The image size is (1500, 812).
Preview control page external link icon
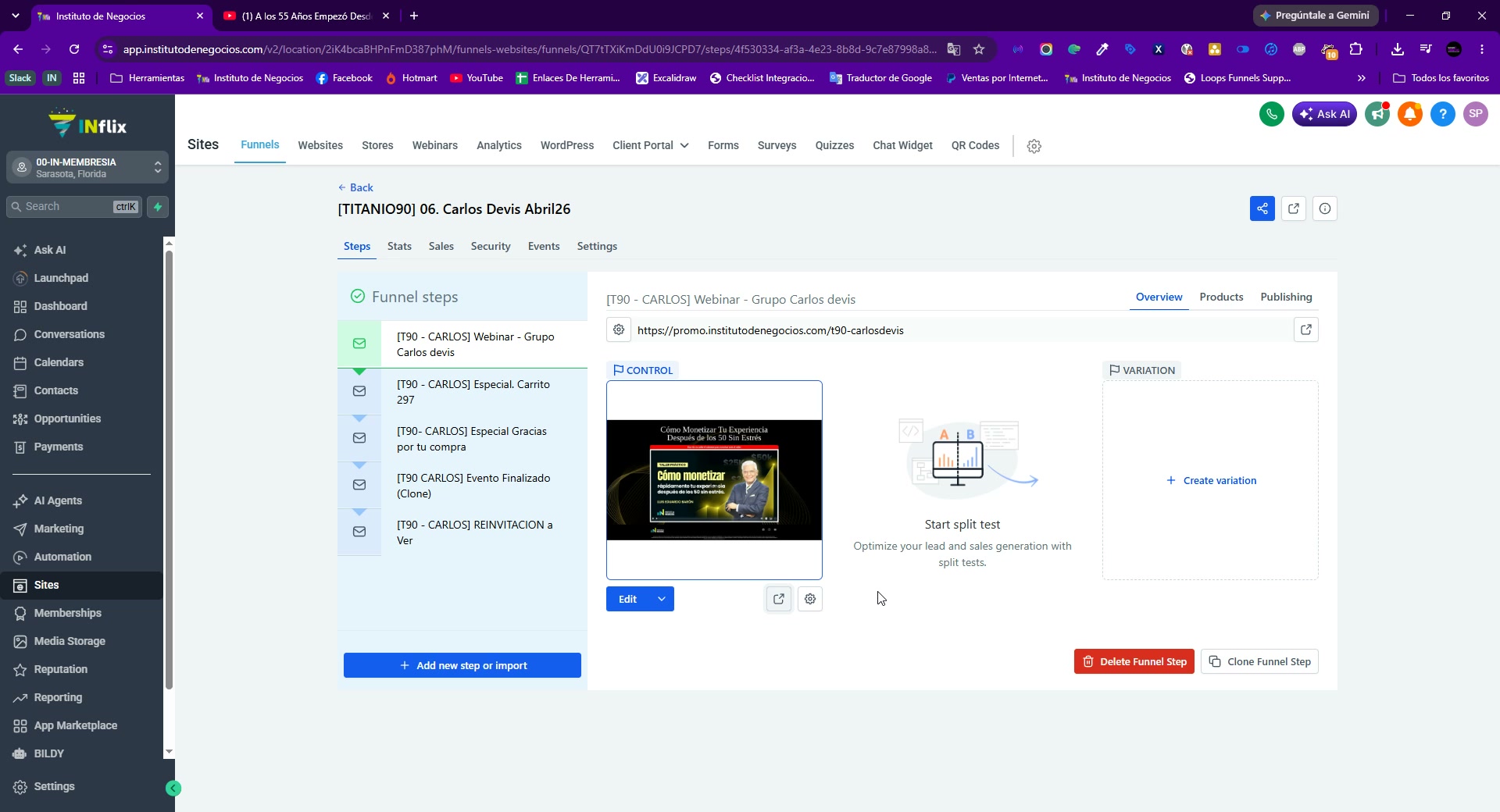click(779, 599)
